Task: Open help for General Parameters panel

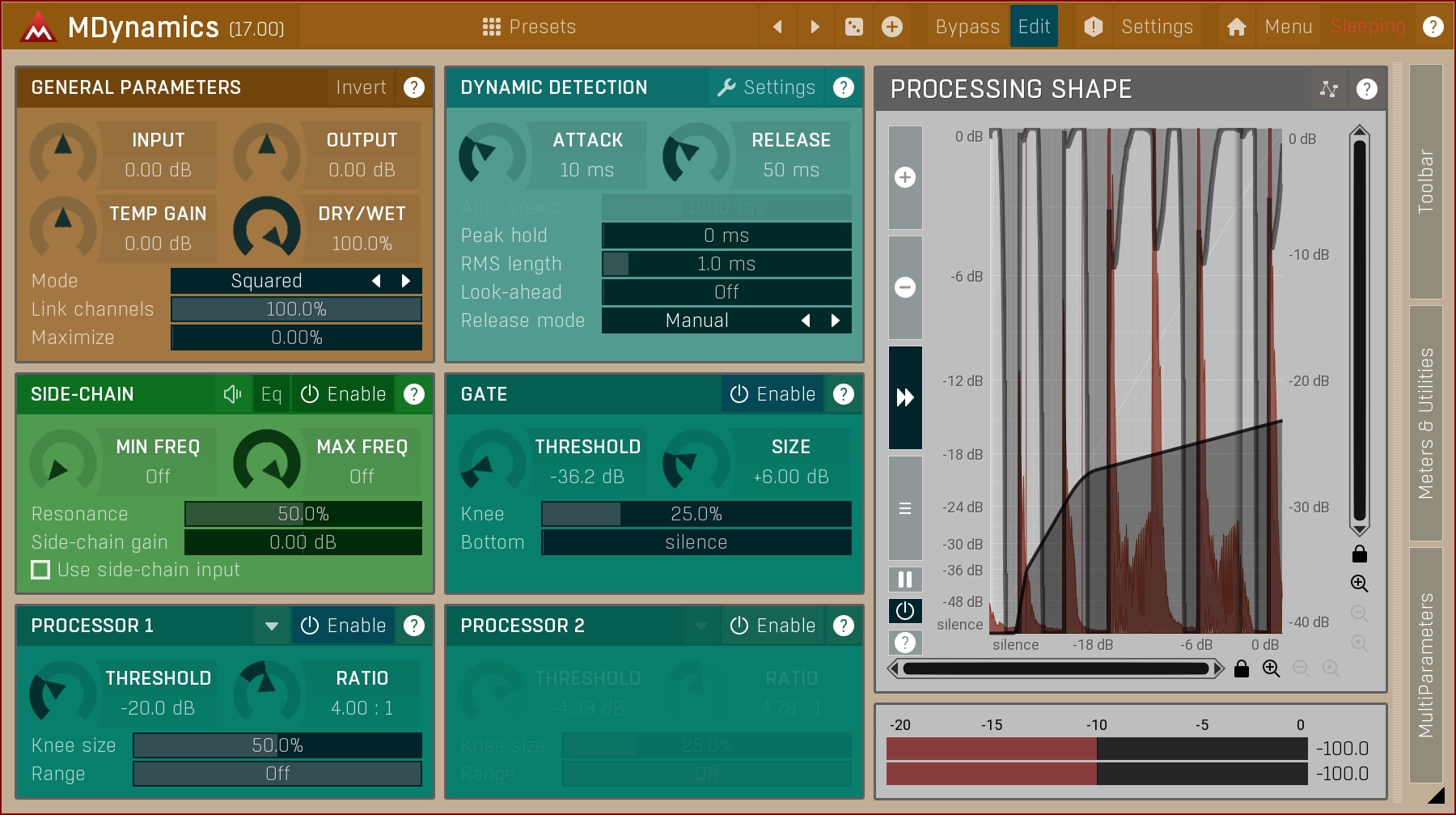Action: (x=414, y=87)
